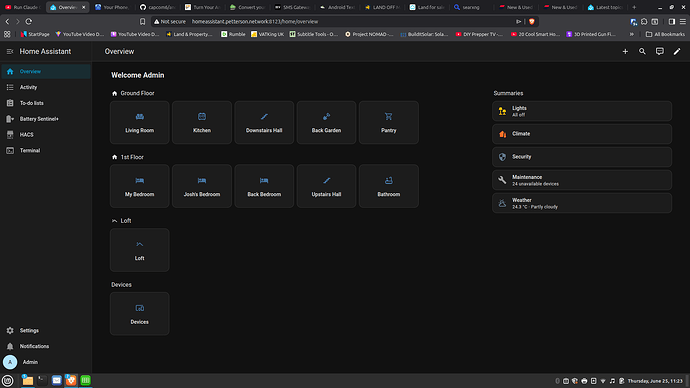Open the Maintenance unavailable devices summary
This screenshot has height=388, width=690.
(582, 180)
